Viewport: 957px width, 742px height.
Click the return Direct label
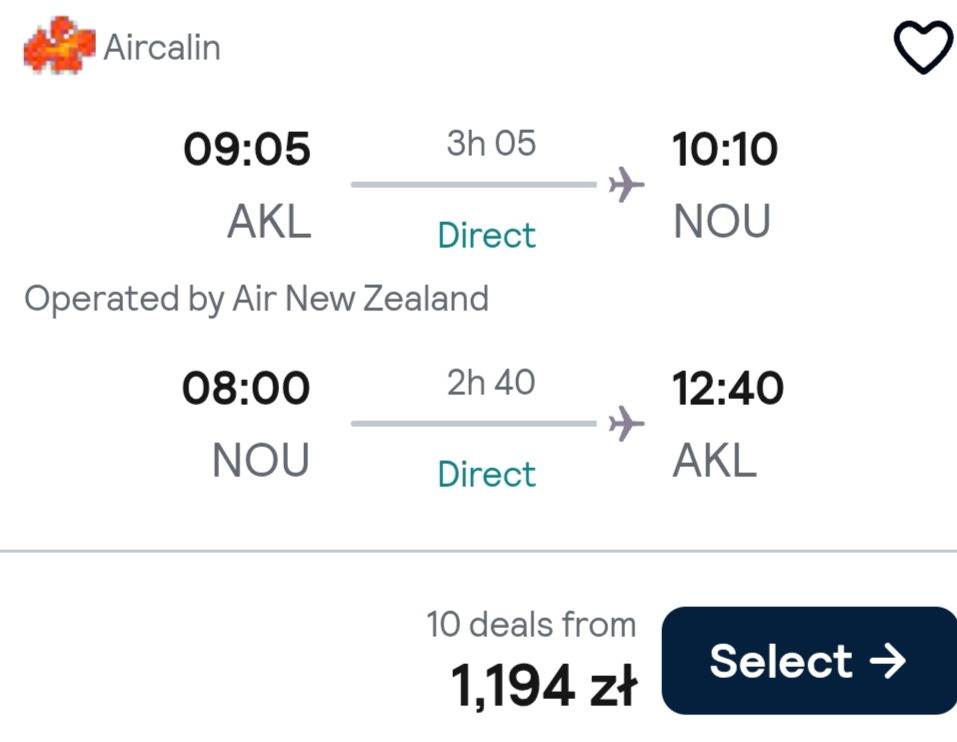(486, 475)
